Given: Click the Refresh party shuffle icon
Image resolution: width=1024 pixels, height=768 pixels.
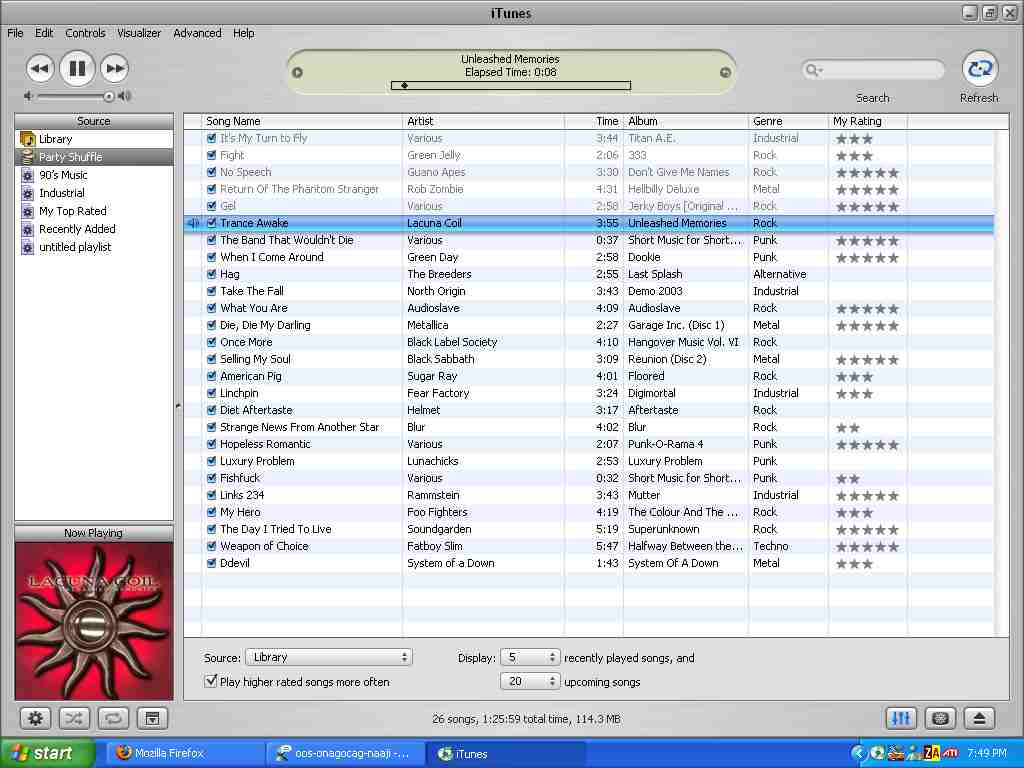Looking at the screenshot, I should pyautogui.click(x=979, y=69).
